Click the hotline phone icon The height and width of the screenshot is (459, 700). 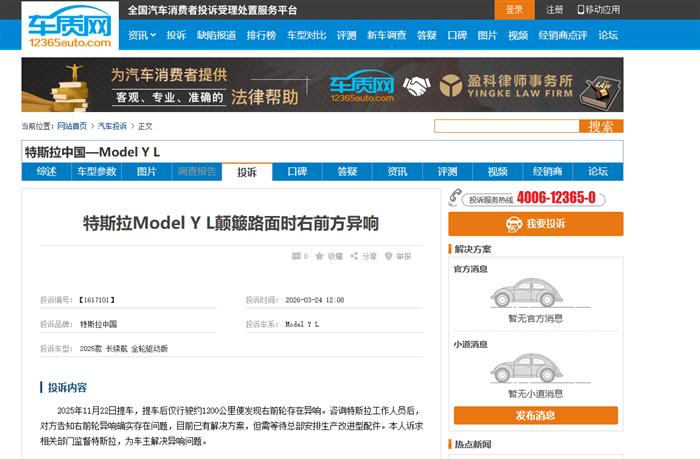[x=455, y=197]
